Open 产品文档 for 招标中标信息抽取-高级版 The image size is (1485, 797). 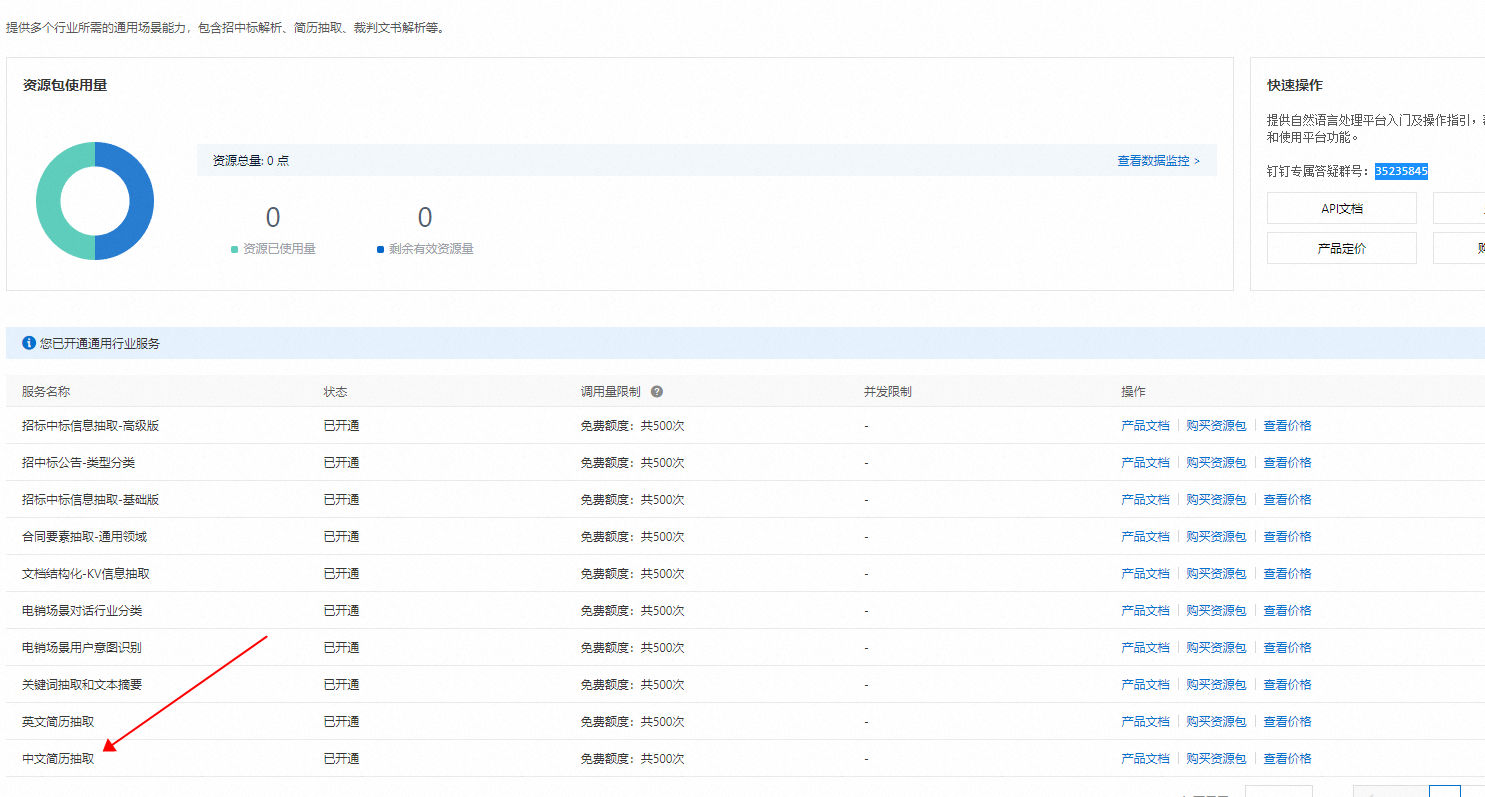click(x=1145, y=425)
